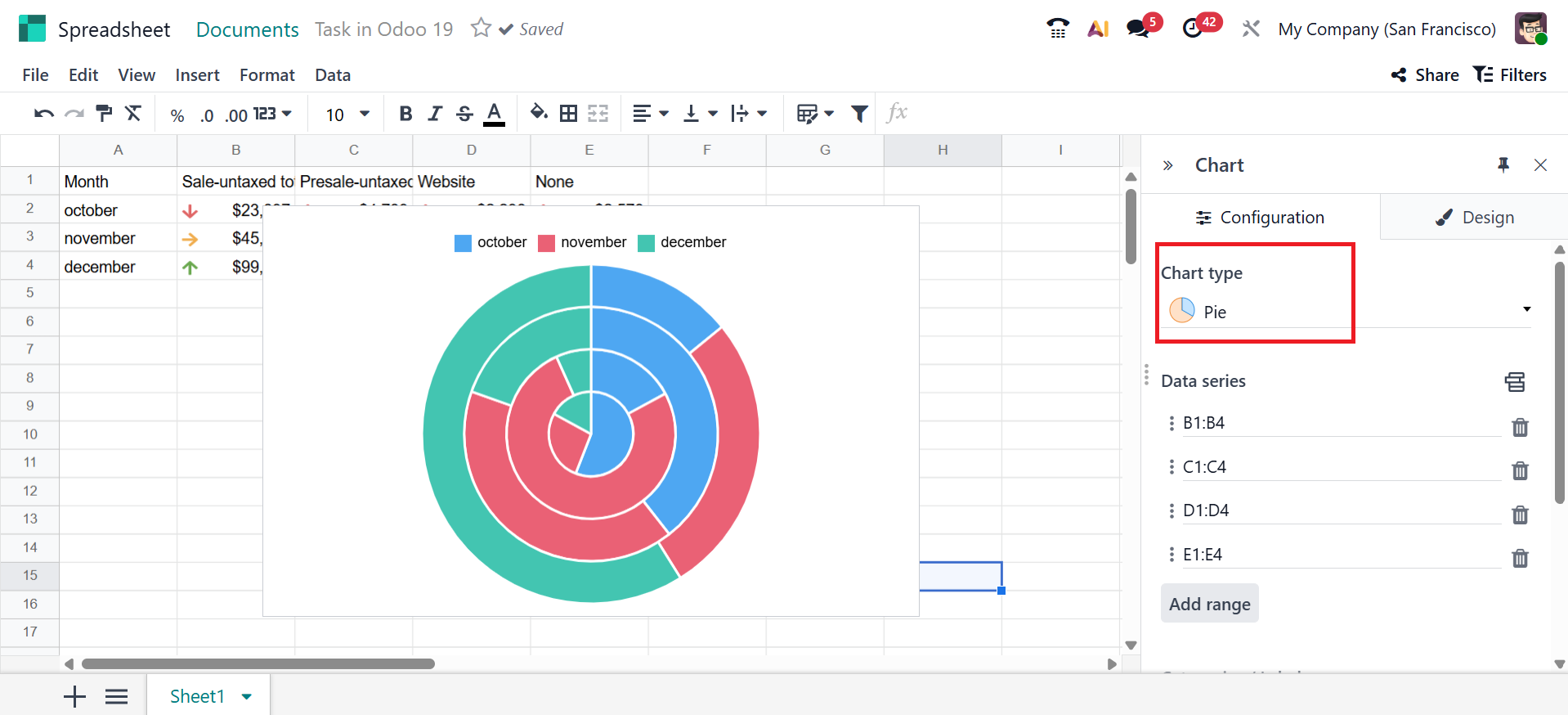Delete the D1:D4 data series
Image resolution: width=1568 pixels, height=715 pixels.
pyautogui.click(x=1520, y=515)
